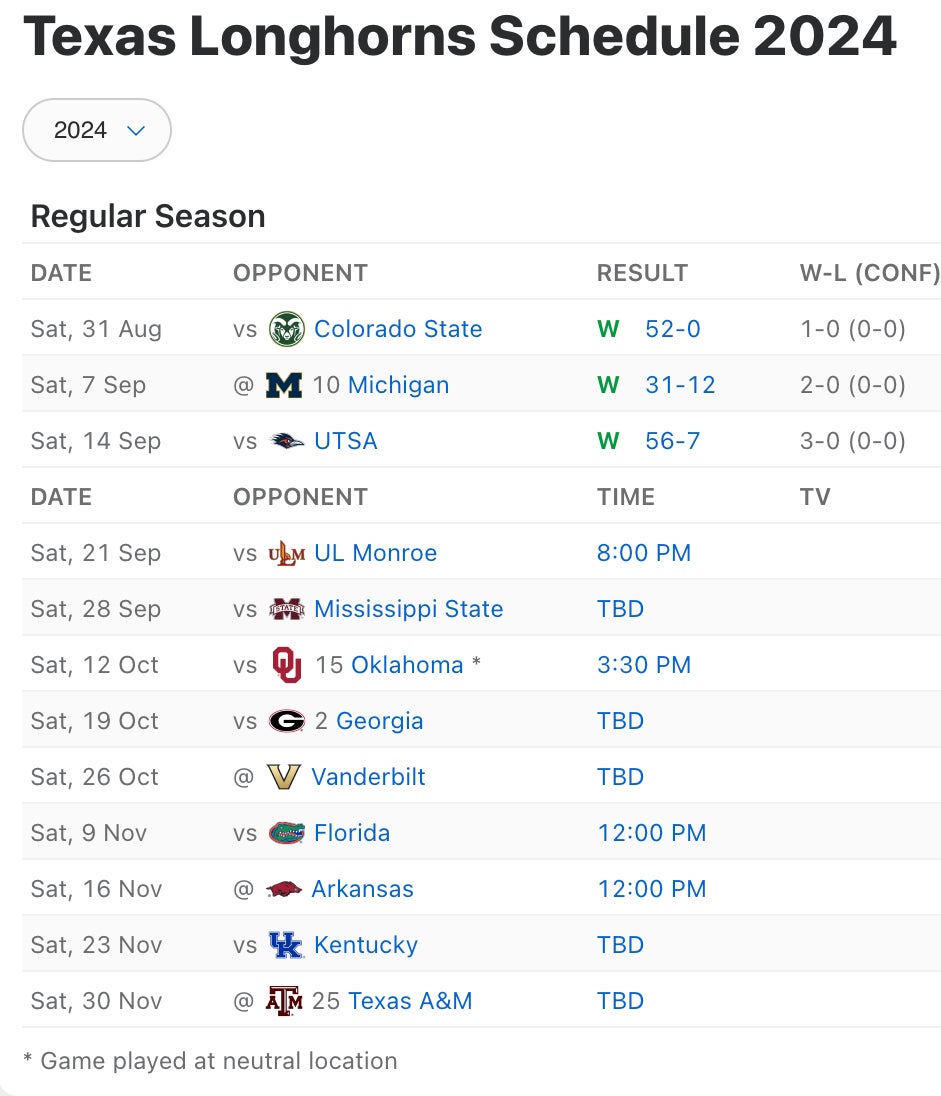Screen dimensions: 941x1096
Task: Click the Florida Gators logo
Action: pyautogui.click(x=287, y=833)
